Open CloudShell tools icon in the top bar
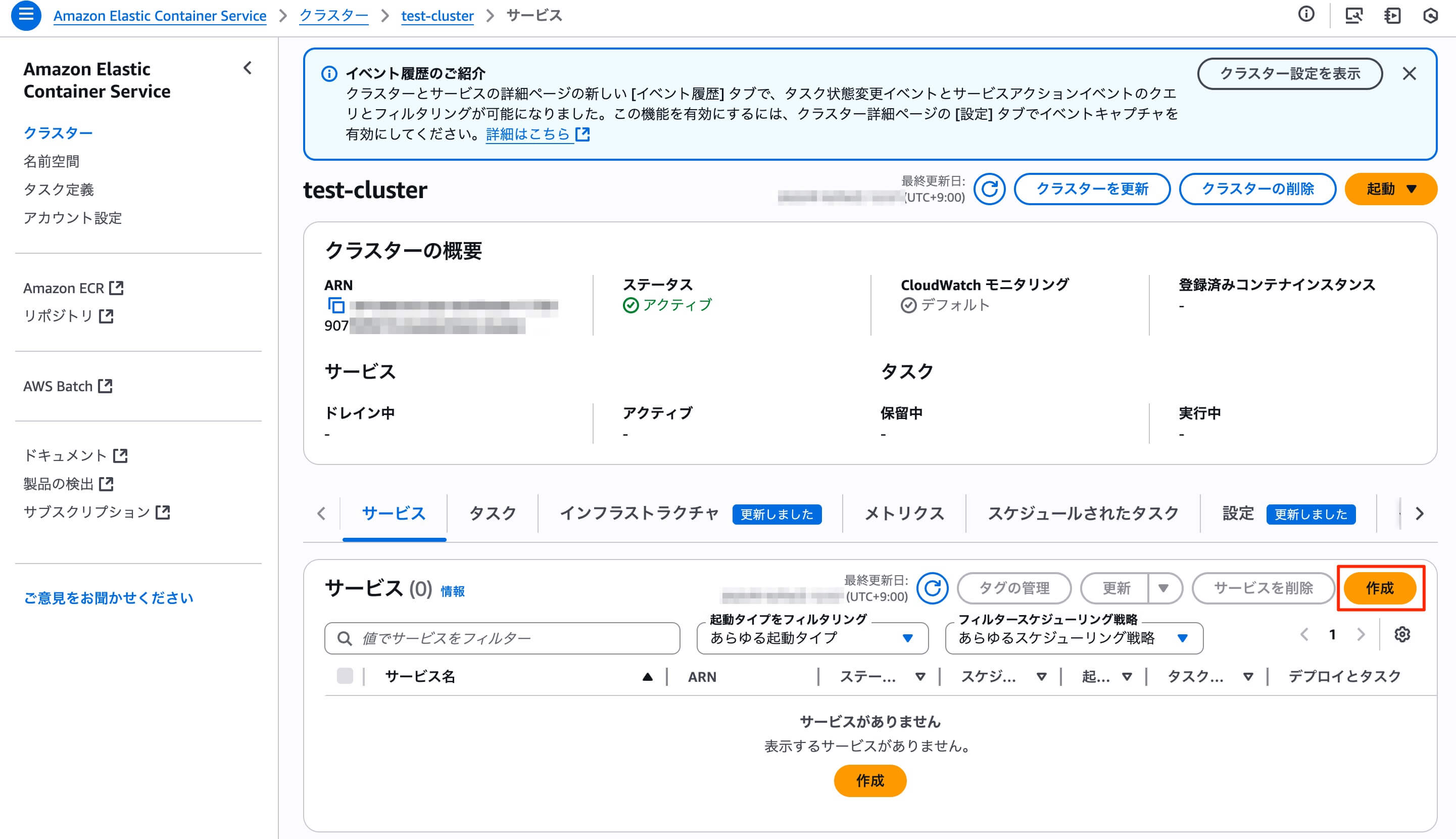Viewport: 1456px width, 839px height. 1353,16
